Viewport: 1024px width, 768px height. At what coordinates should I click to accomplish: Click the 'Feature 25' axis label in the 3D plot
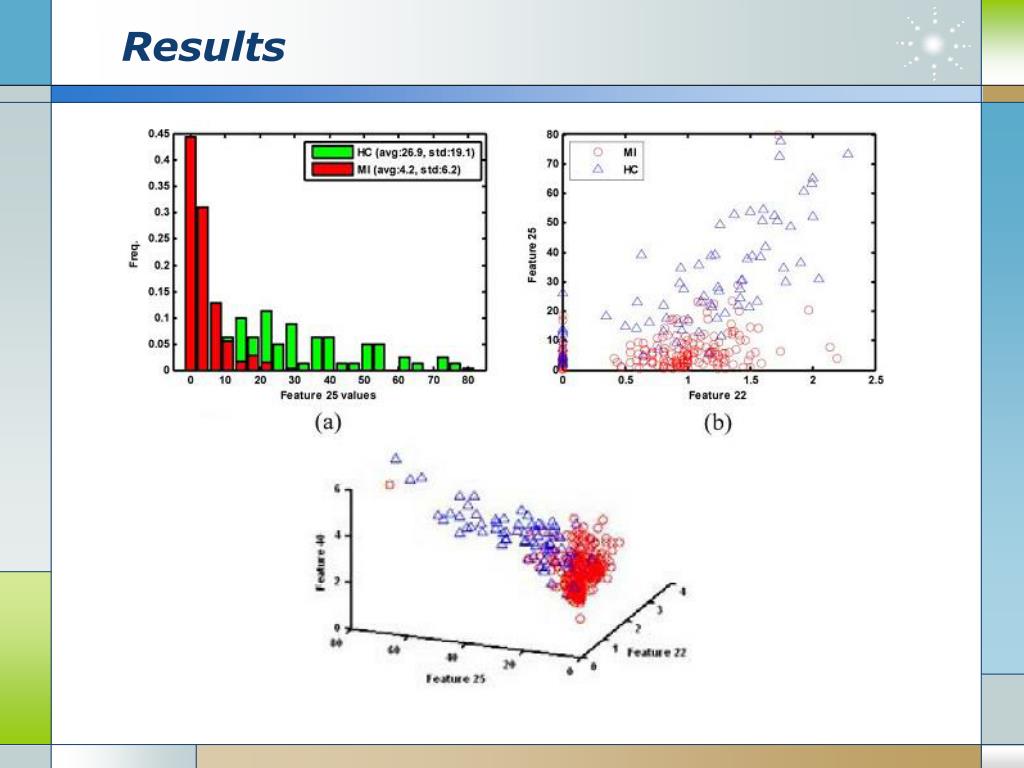(456, 679)
